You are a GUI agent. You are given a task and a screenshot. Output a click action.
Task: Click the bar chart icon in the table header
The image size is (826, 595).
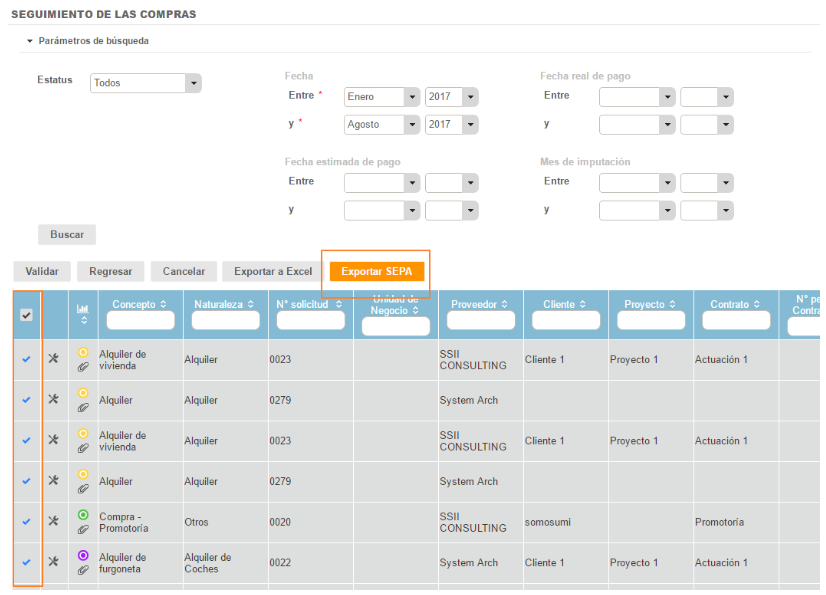click(x=83, y=310)
